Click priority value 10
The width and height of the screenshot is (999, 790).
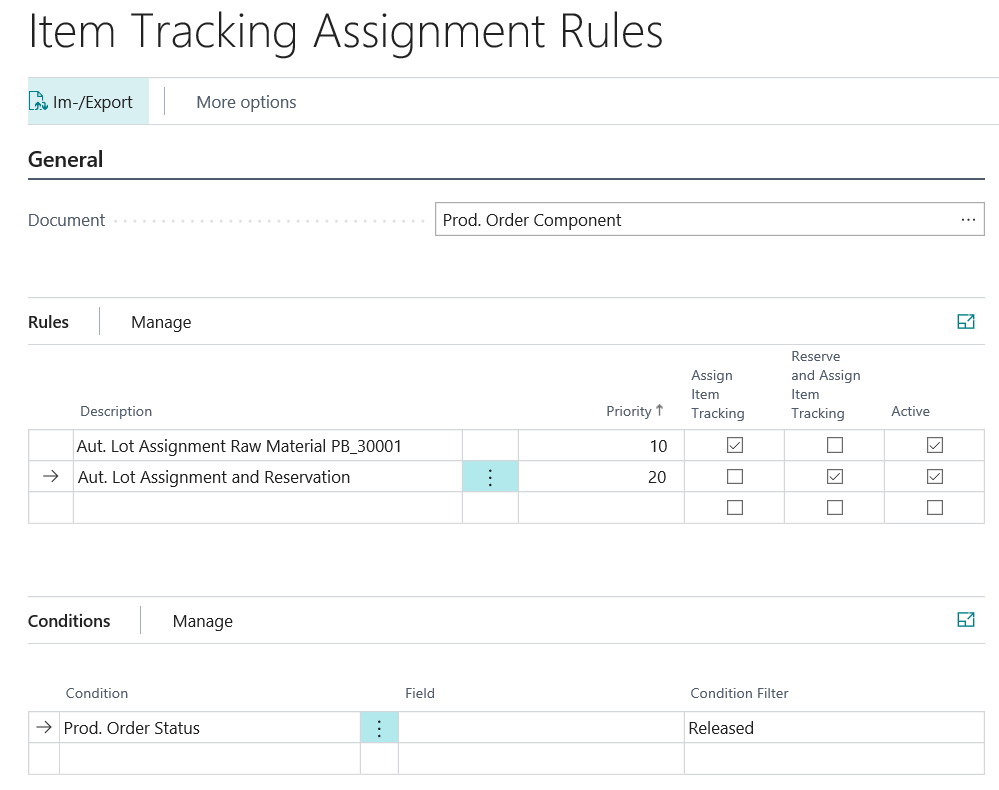(x=601, y=446)
